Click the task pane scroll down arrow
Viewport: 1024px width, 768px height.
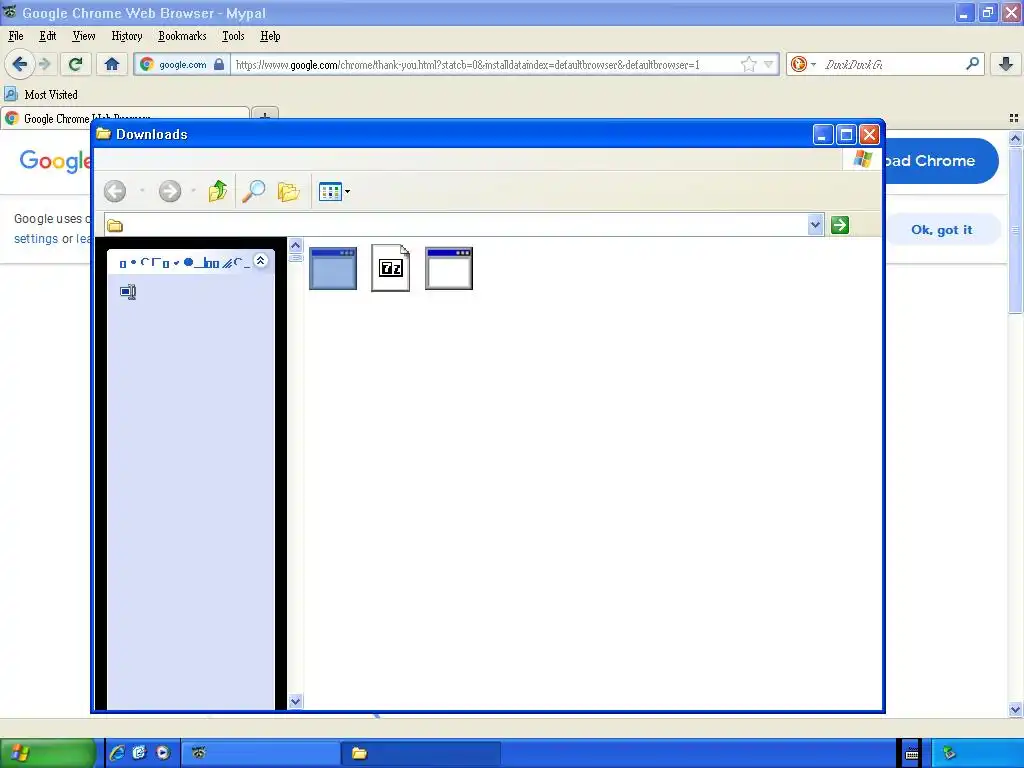295,701
